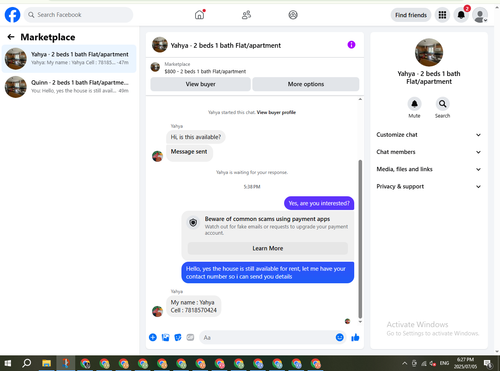This screenshot has width=500, height=371.
Task: Follow the View buyer profile link
Action: tap(276, 112)
